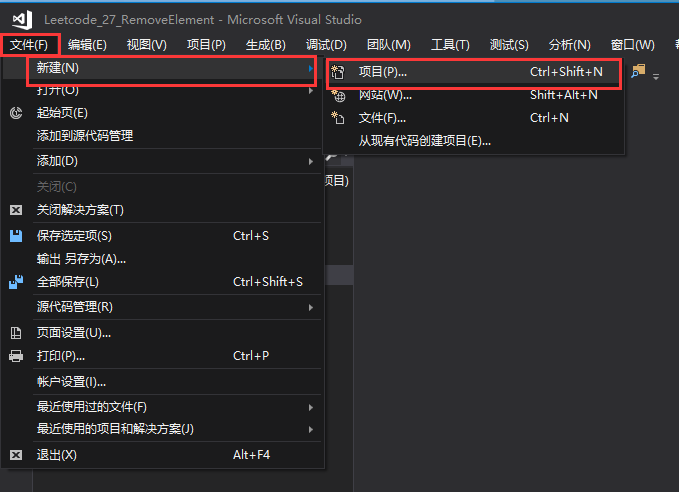Select 退出(X) to quit Visual Studio

point(162,455)
